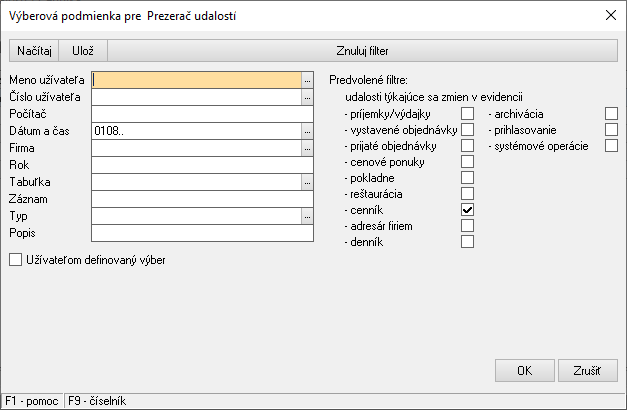Screen dimensions: 627x410
Task: Open the Dátum a čas picker
Action: pos(307,131)
